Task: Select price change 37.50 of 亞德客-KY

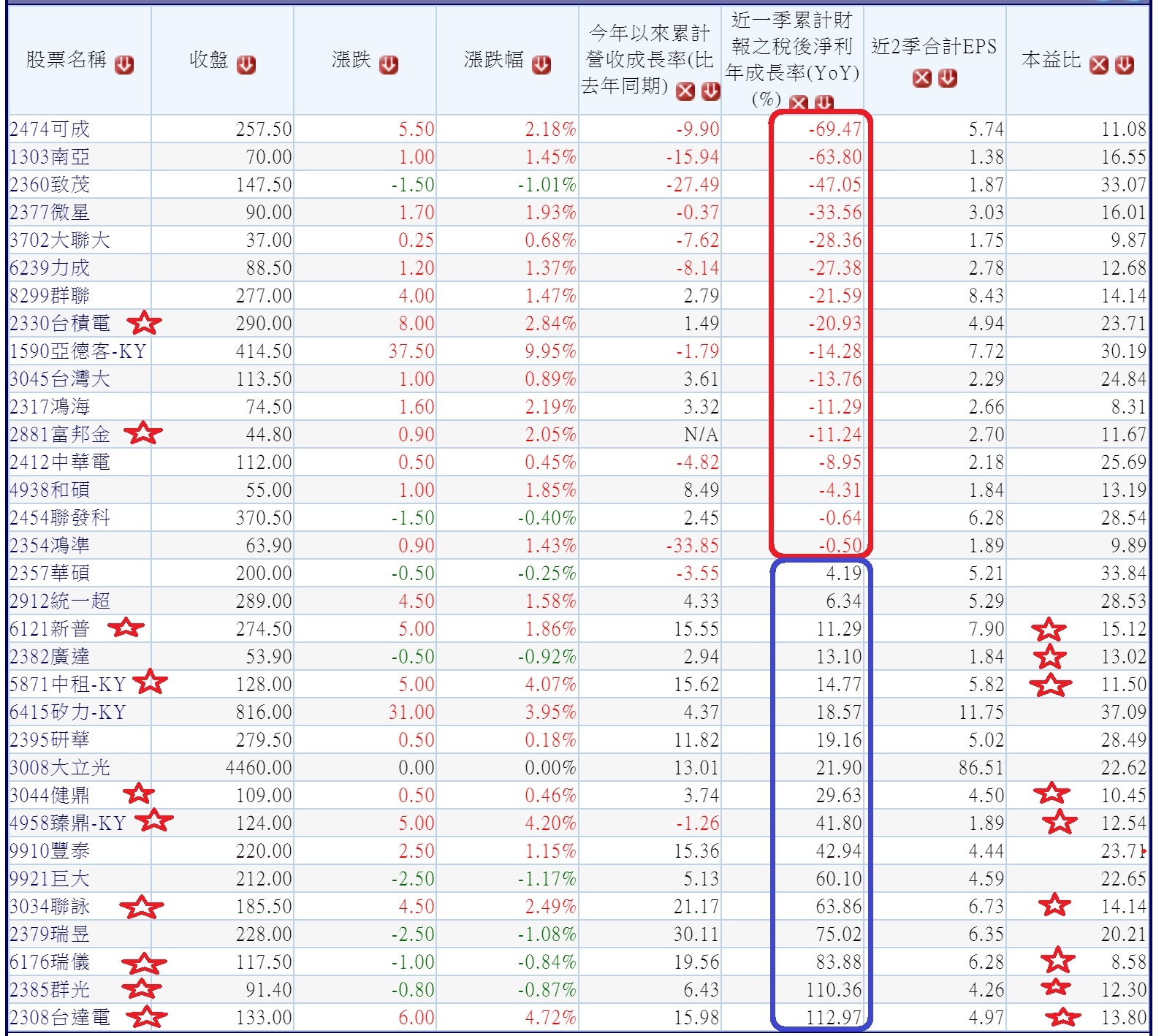Action: [411, 351]
